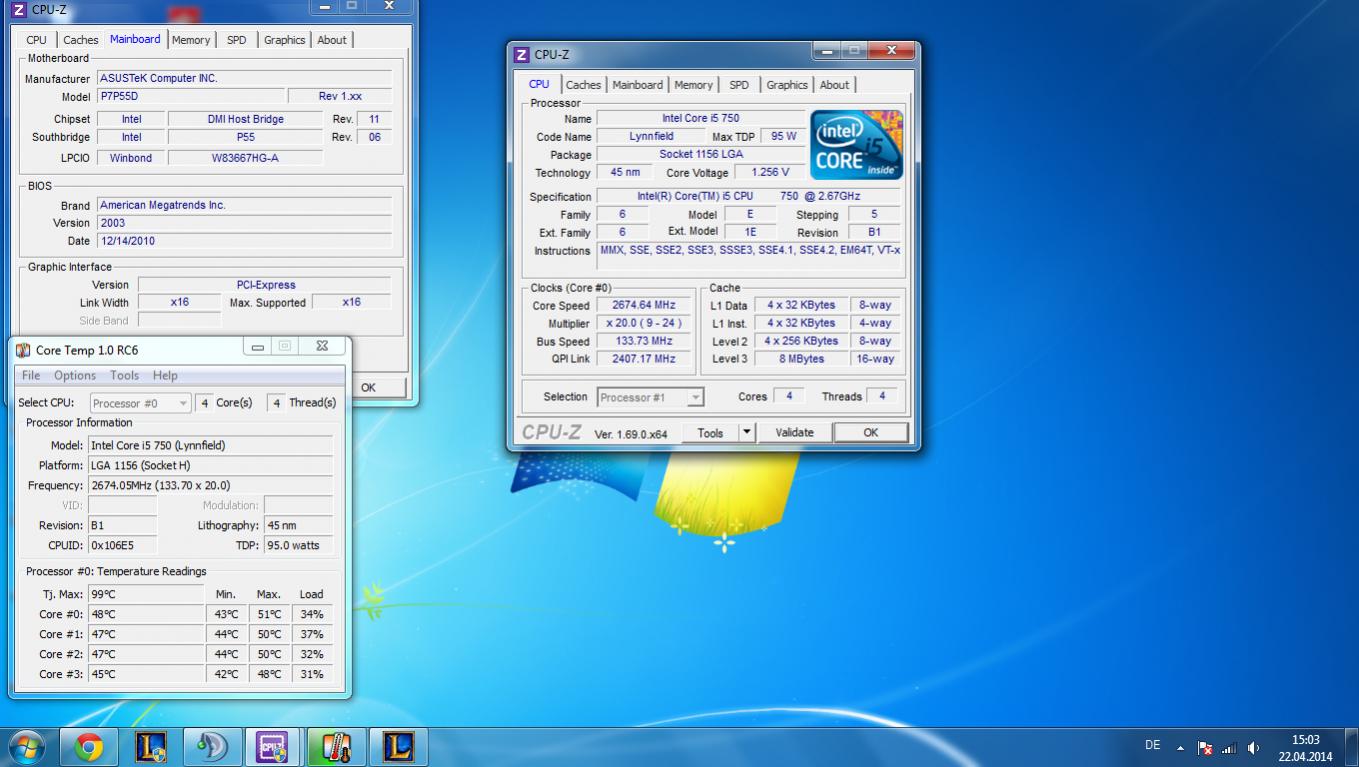Click the Core Temp title bar icon

tap(24, 350)
